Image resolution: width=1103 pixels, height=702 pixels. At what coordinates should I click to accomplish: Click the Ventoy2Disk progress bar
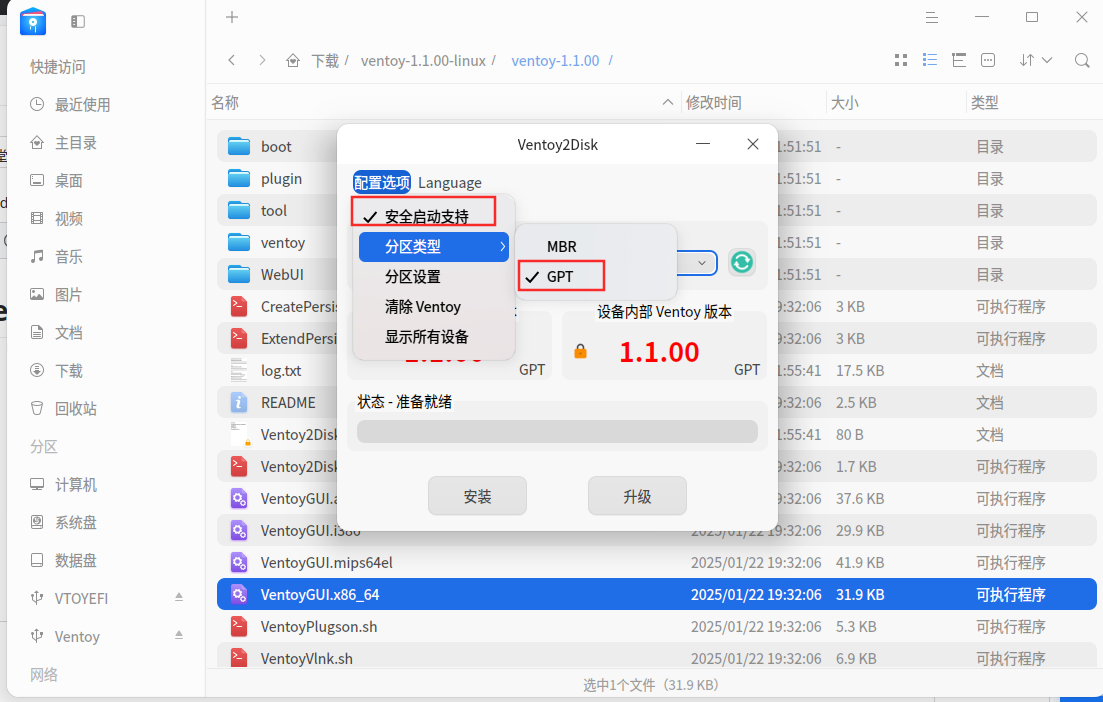[557, 431]
